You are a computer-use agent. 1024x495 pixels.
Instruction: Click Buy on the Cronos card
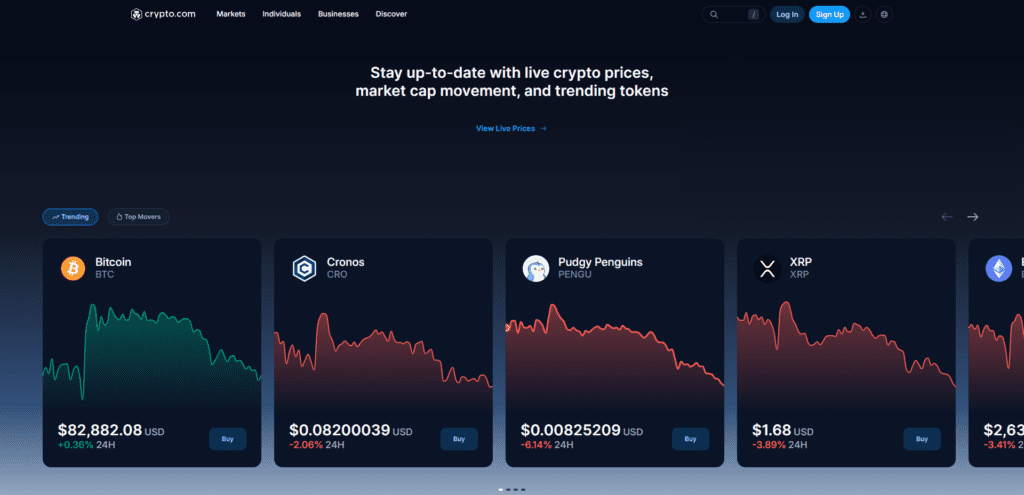(459, 439)
